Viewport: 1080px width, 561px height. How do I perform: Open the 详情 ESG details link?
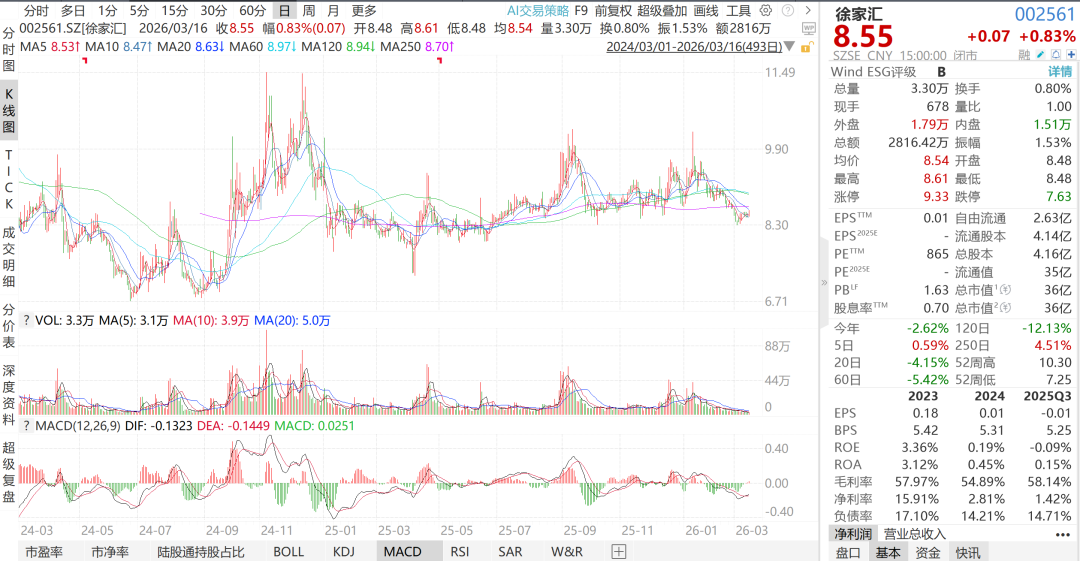1059,72
